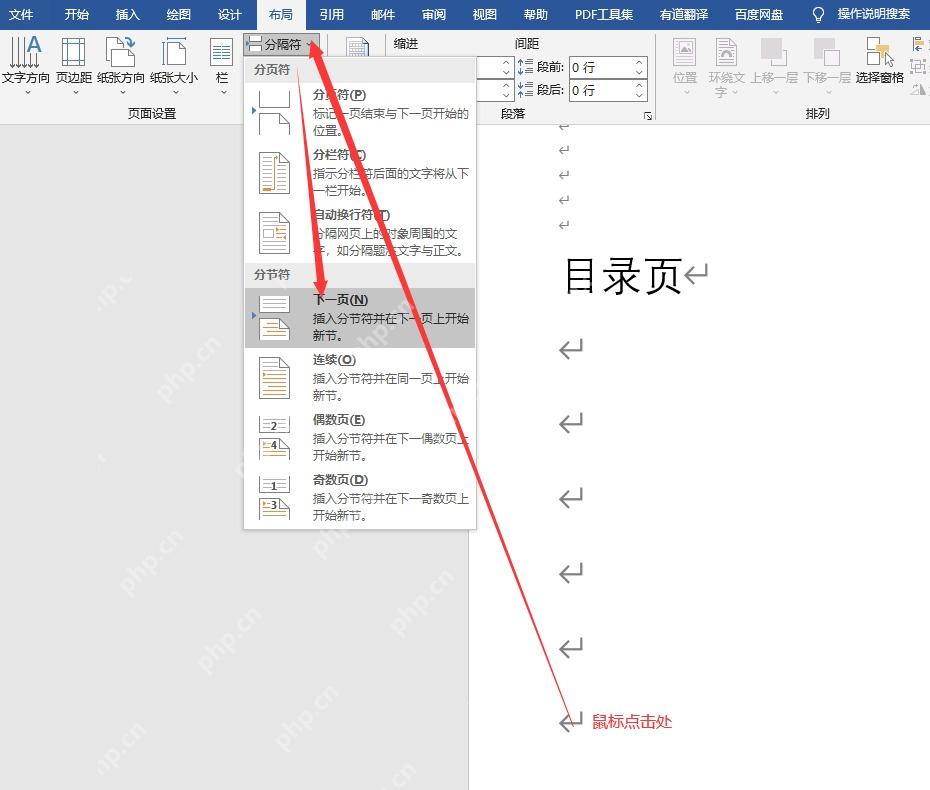This screenshot has width=930, height=790.
Task: Open the 栏 columns tool
Action: 222,65
